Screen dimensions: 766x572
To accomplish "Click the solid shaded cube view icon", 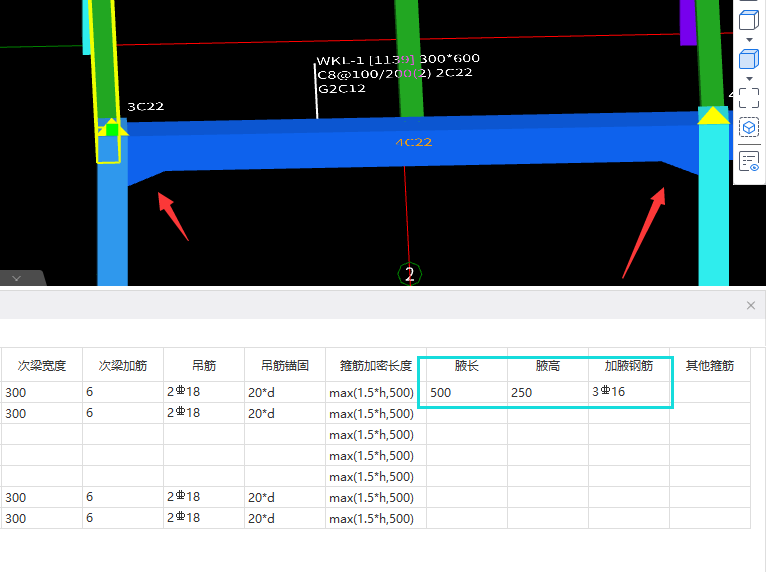I will tap(748, 59).
